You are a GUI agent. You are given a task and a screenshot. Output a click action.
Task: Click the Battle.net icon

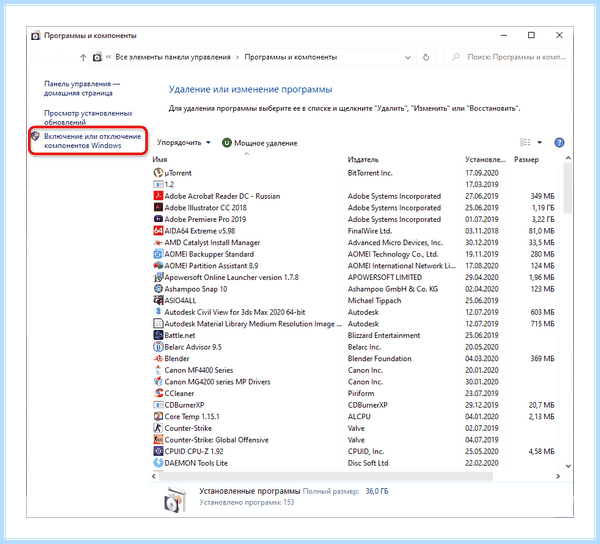pos(158,335)
